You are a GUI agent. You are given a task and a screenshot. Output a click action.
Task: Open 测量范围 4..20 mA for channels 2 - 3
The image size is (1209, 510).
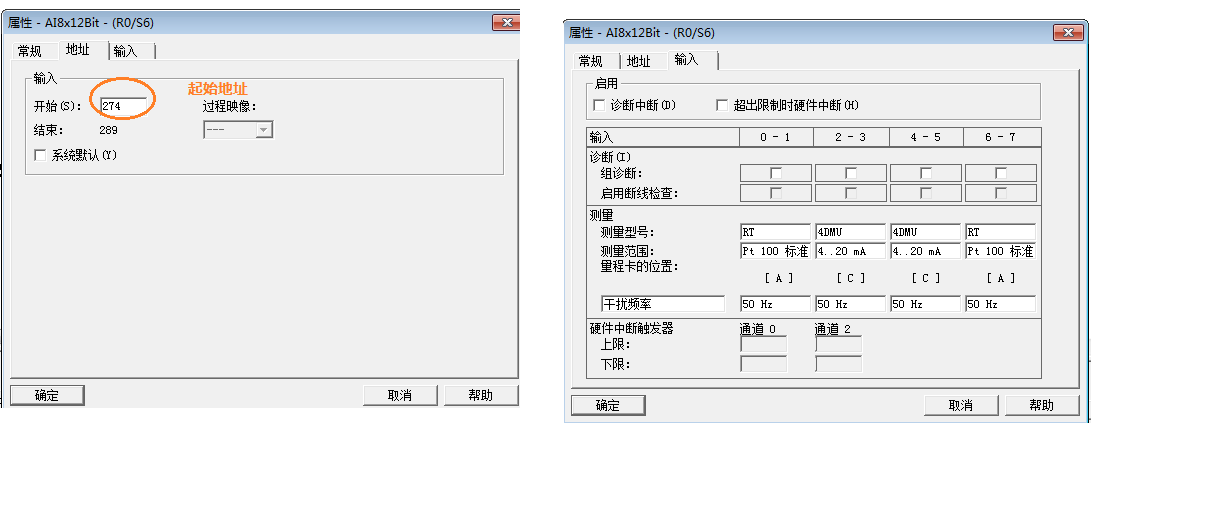point(850,251)
